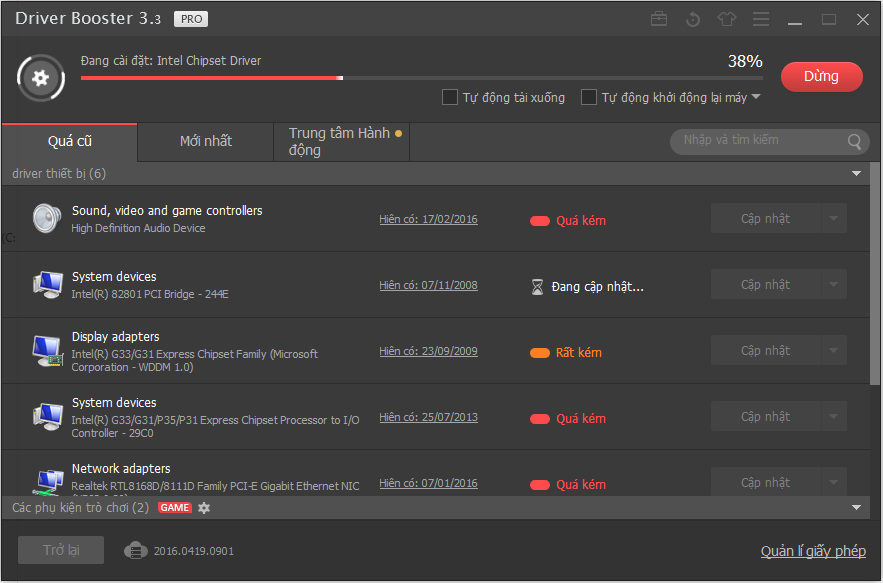Click the 38% progress text
Image resolution: width=883 pixels, height=583 pixels.
[x=745, y=61]
